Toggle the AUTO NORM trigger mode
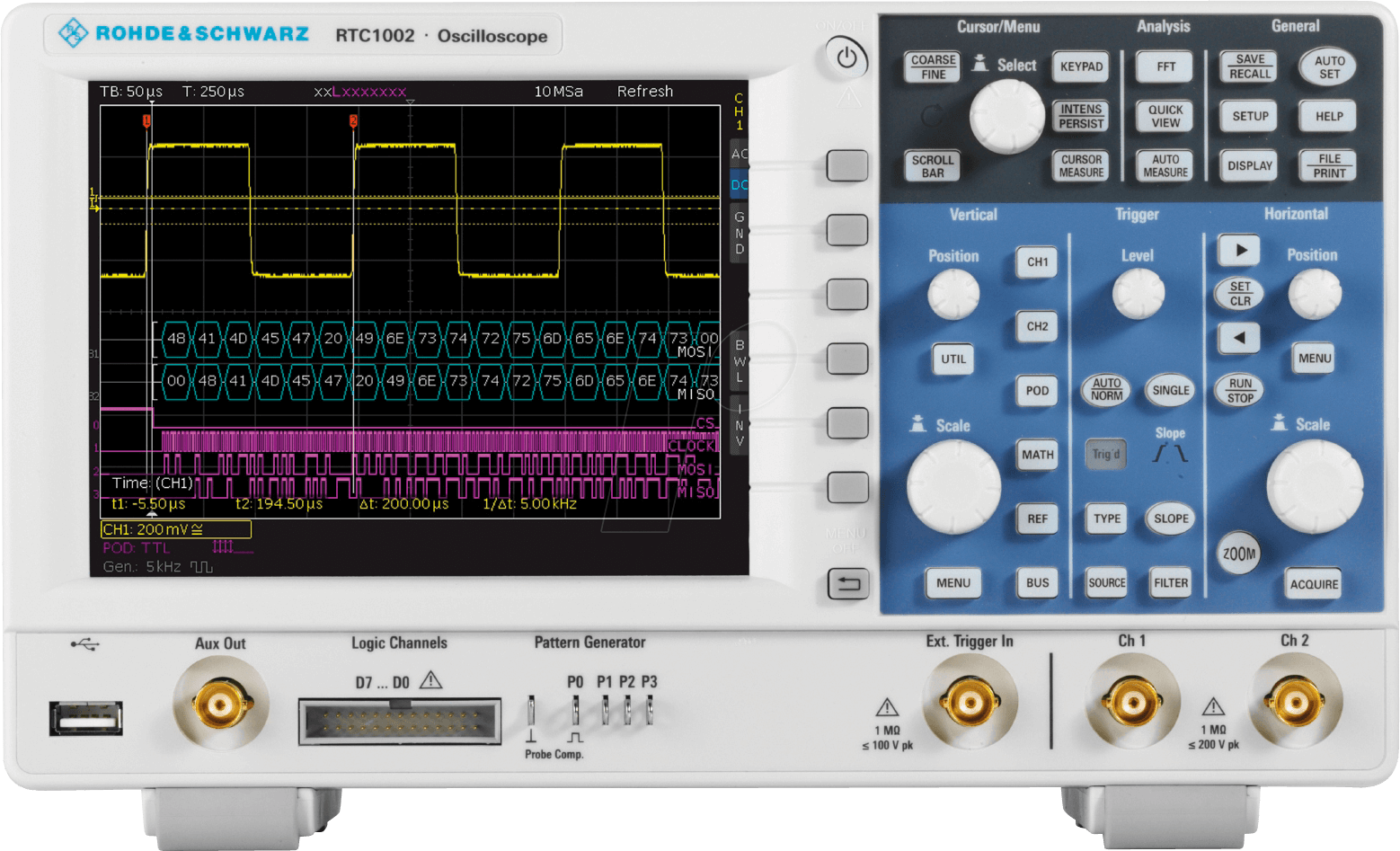This screenshot has width=1400, height=851. 1106,389
